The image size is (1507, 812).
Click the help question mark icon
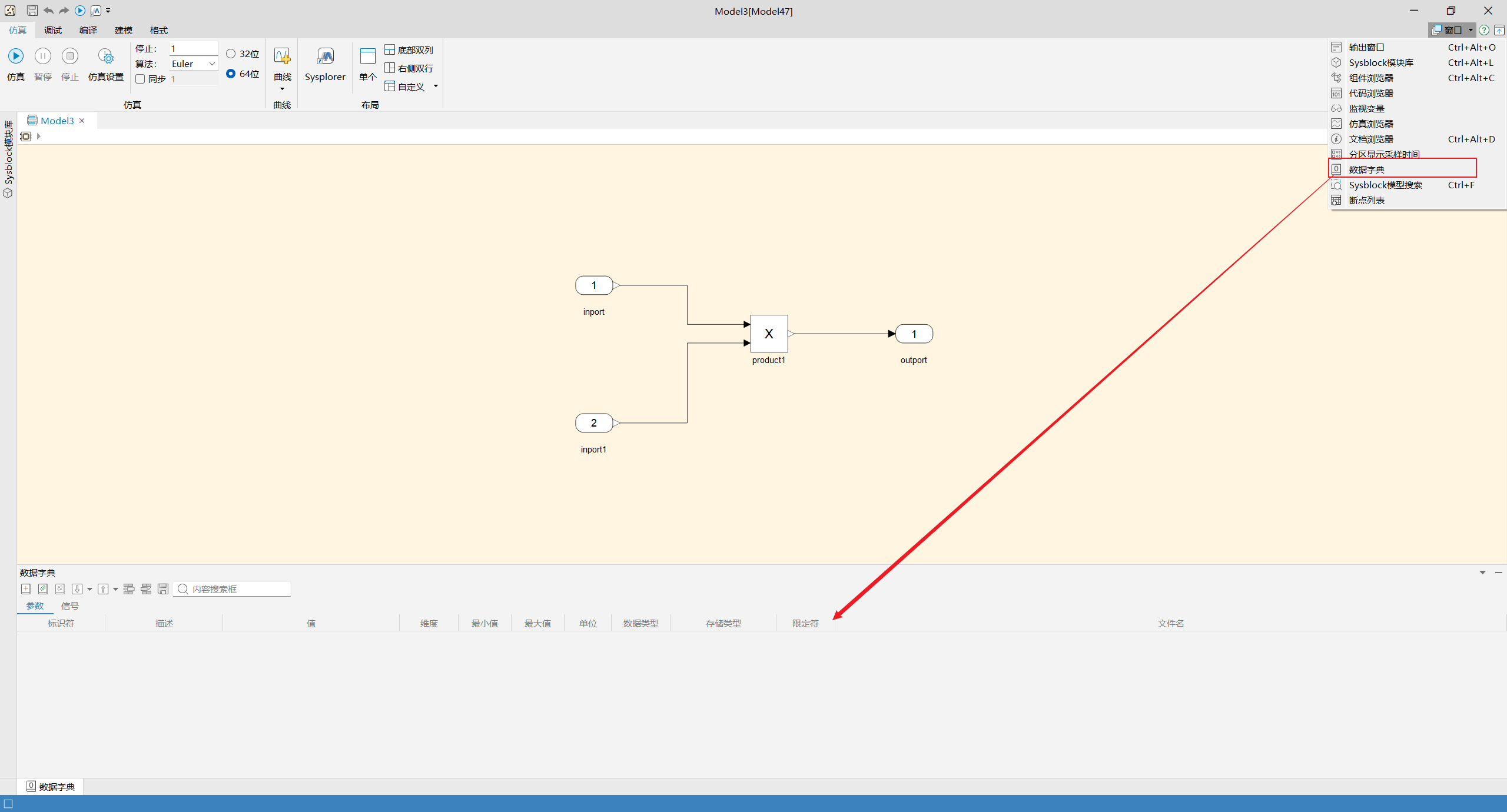tap(1485, 30)
